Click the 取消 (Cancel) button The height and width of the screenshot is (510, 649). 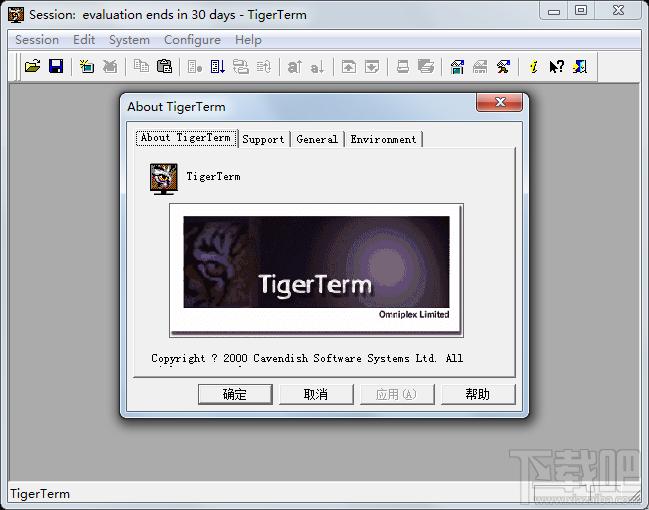[x=316, y=394]
